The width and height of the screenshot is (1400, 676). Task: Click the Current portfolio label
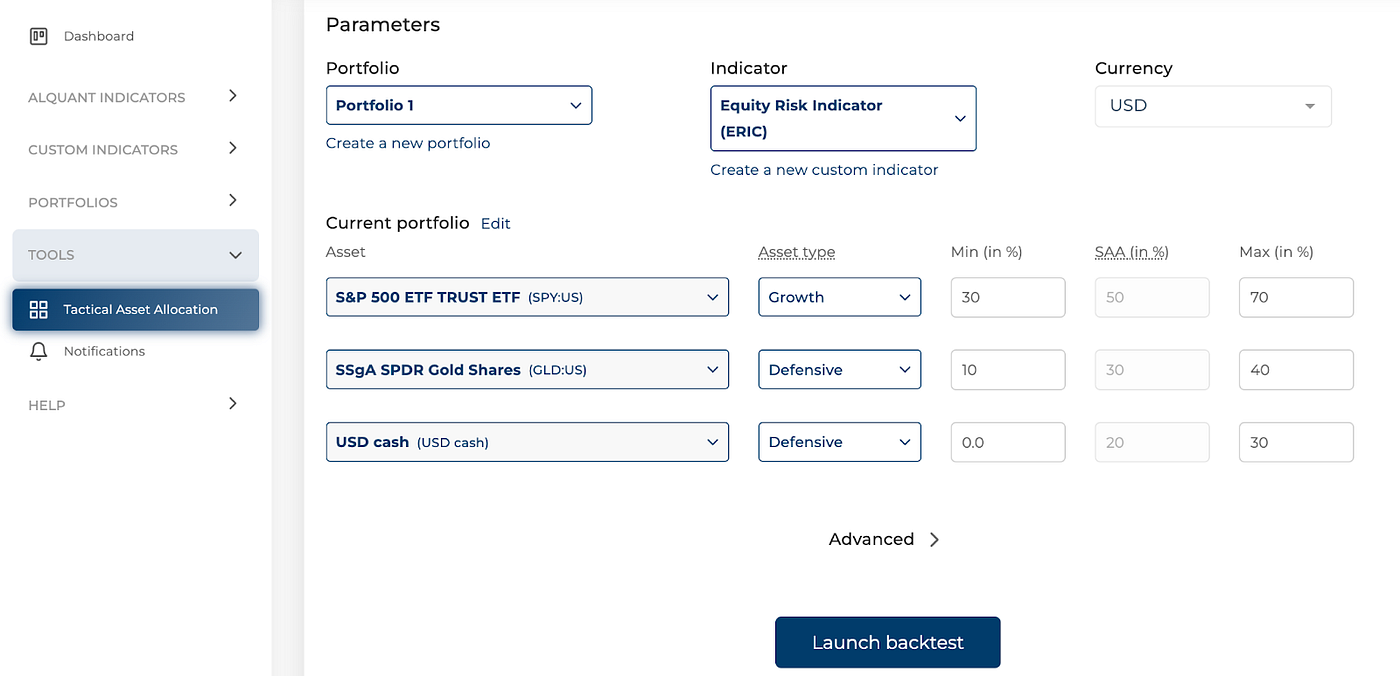(397, 223)
